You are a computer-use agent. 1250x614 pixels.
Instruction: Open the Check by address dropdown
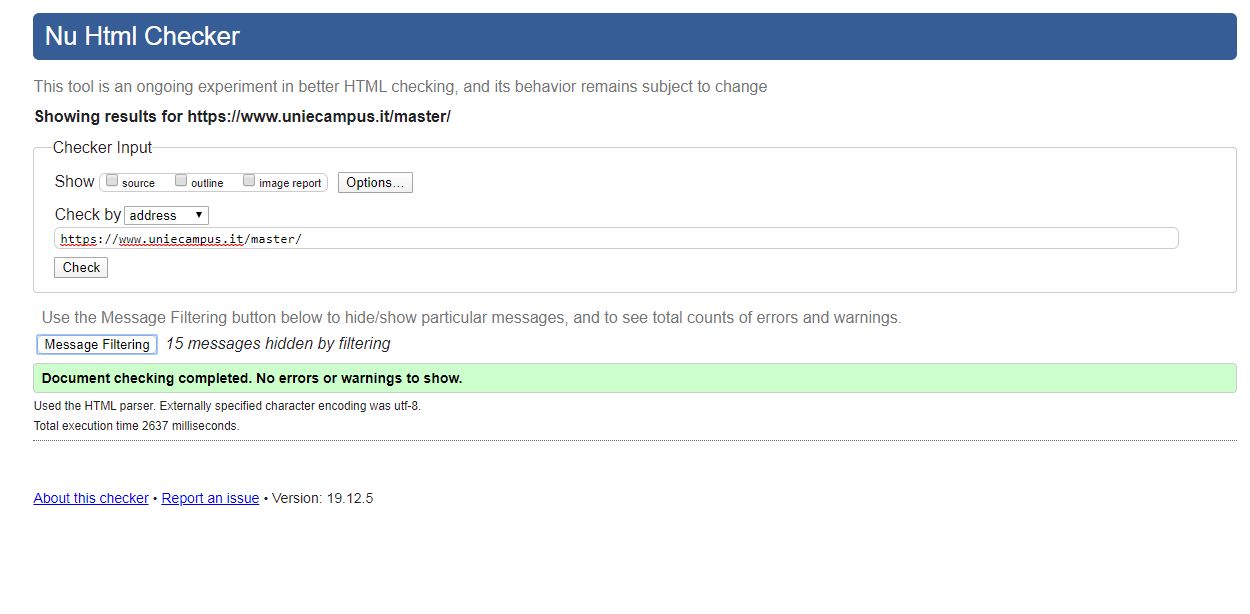(x=167, y=215)
